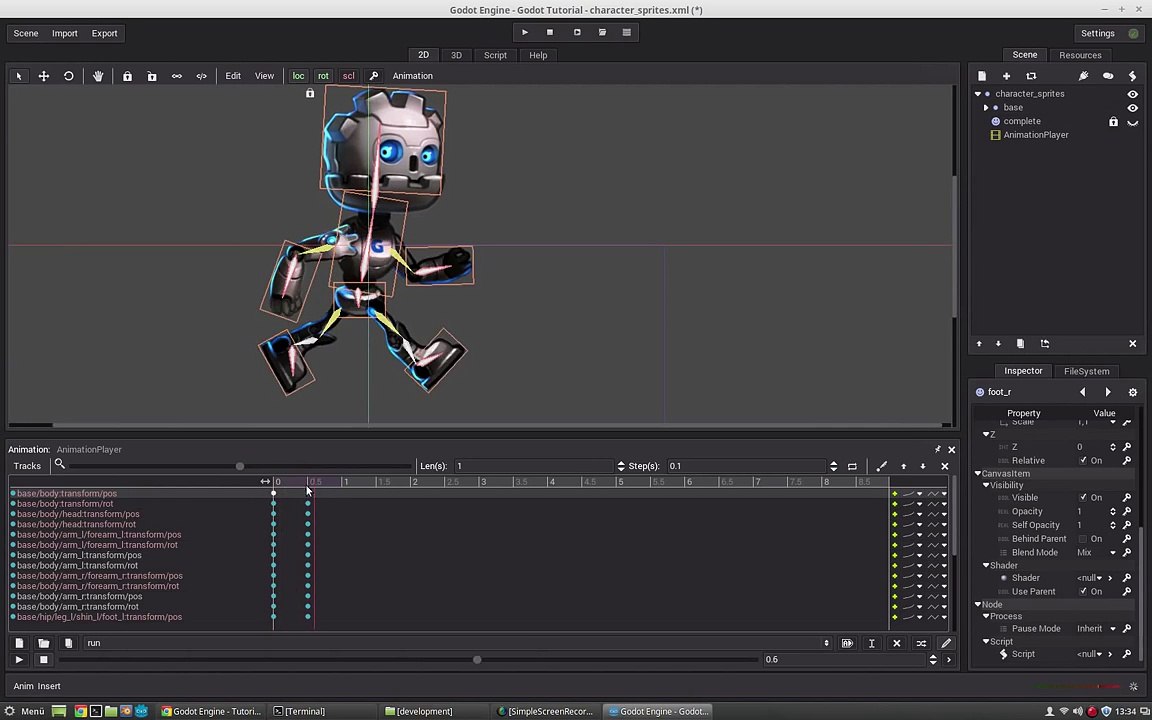Activate the Pan hand tool
The height and width of the screenshot is (720, 1152).
[98, 76]
